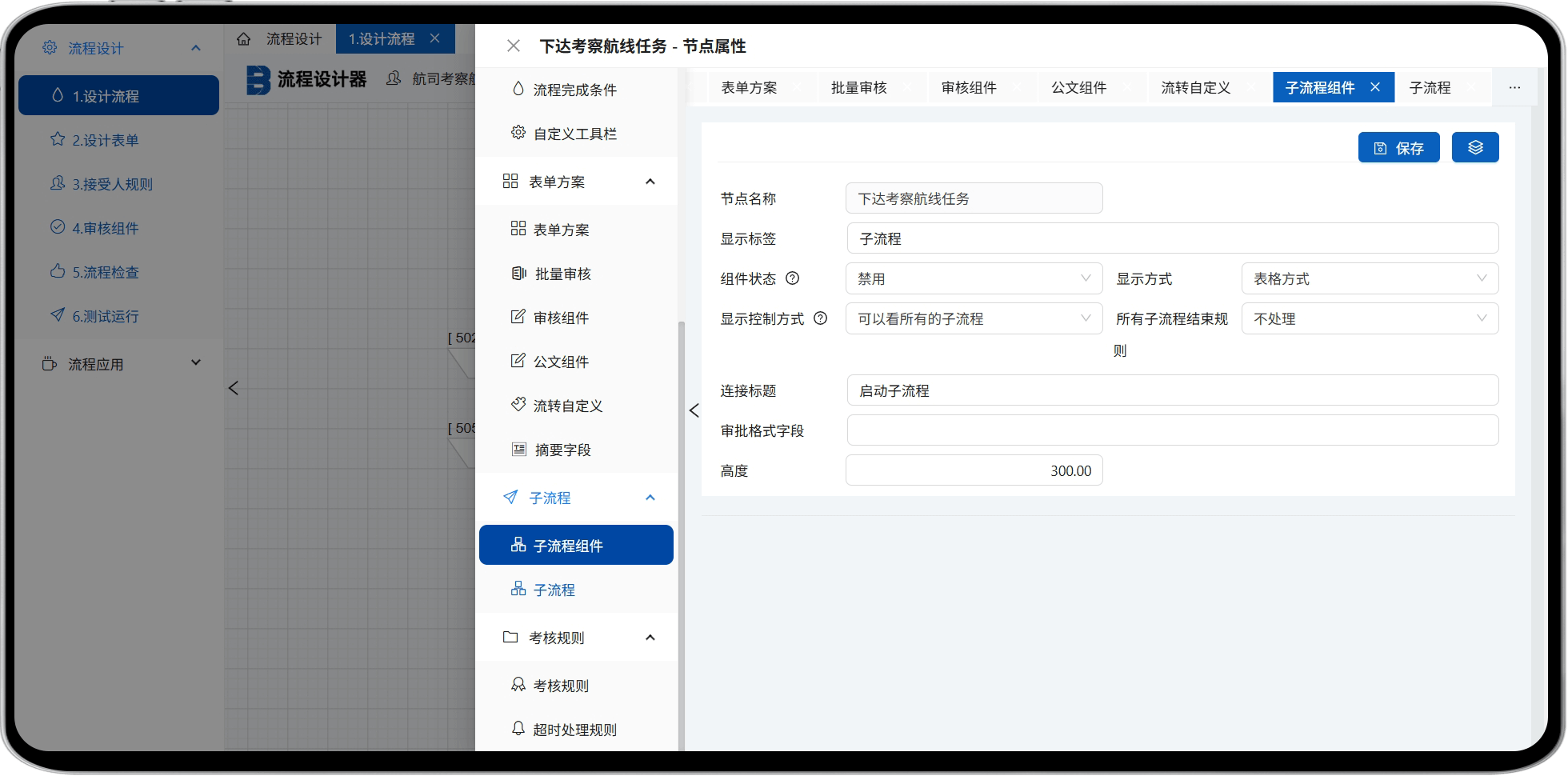Click the home icon in tab bar
The image size is (1568, 776).
pyautogui.click(x=244, y=38)
